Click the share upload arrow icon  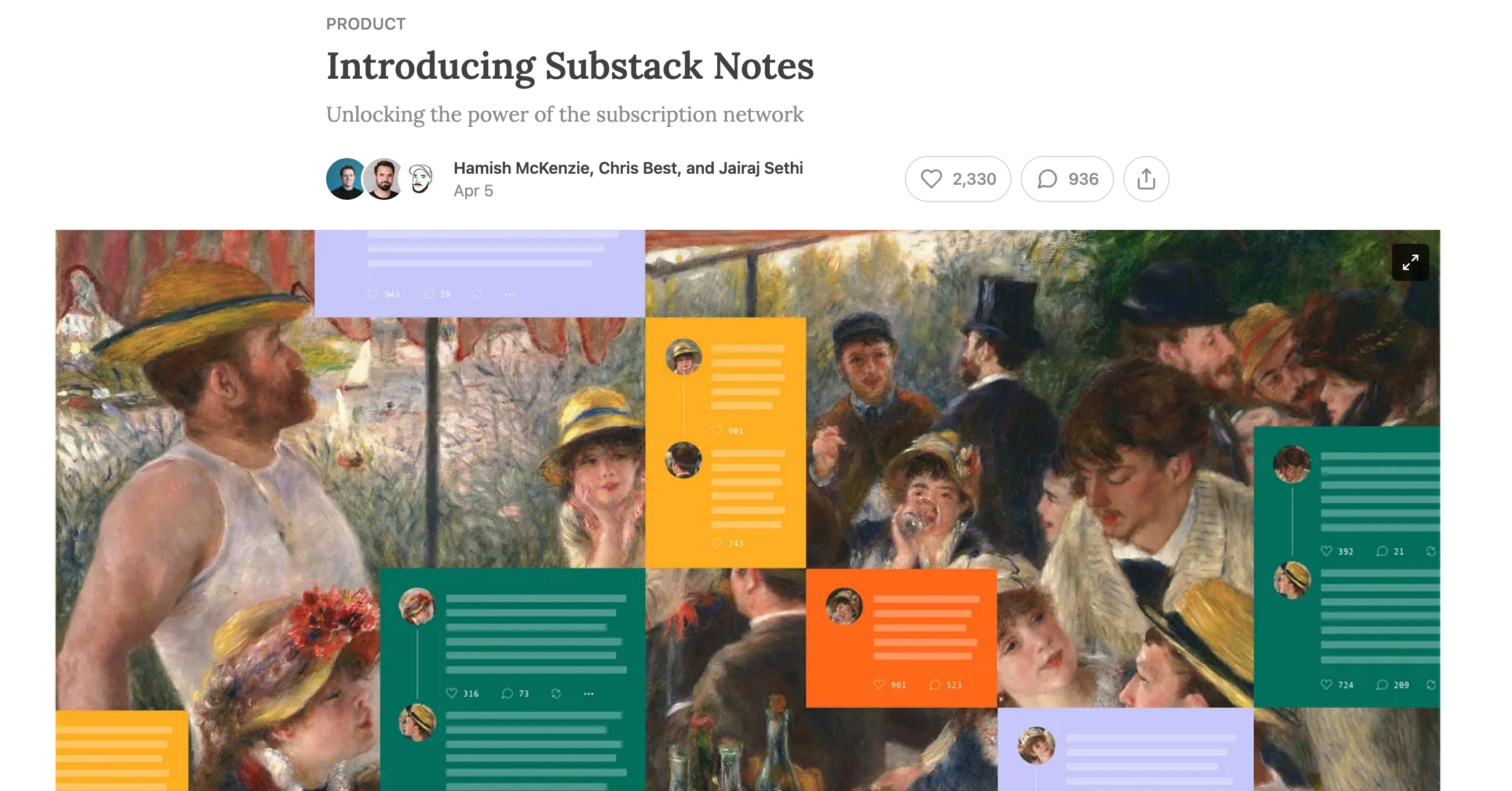click(1146, 179)
